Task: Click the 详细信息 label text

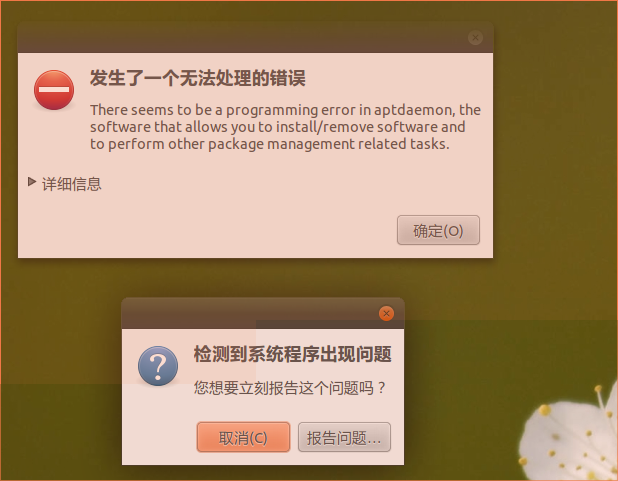Action: 72,184
